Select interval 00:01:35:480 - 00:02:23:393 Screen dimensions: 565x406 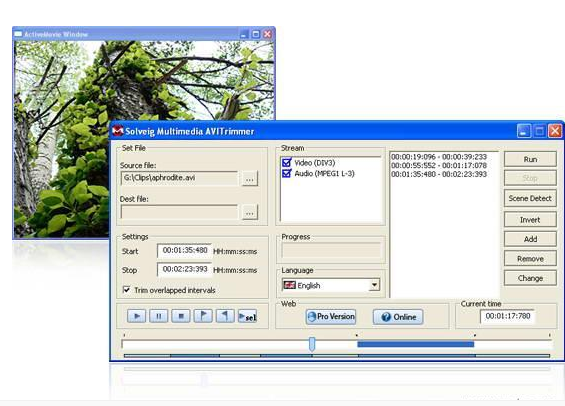click(439, 174)
